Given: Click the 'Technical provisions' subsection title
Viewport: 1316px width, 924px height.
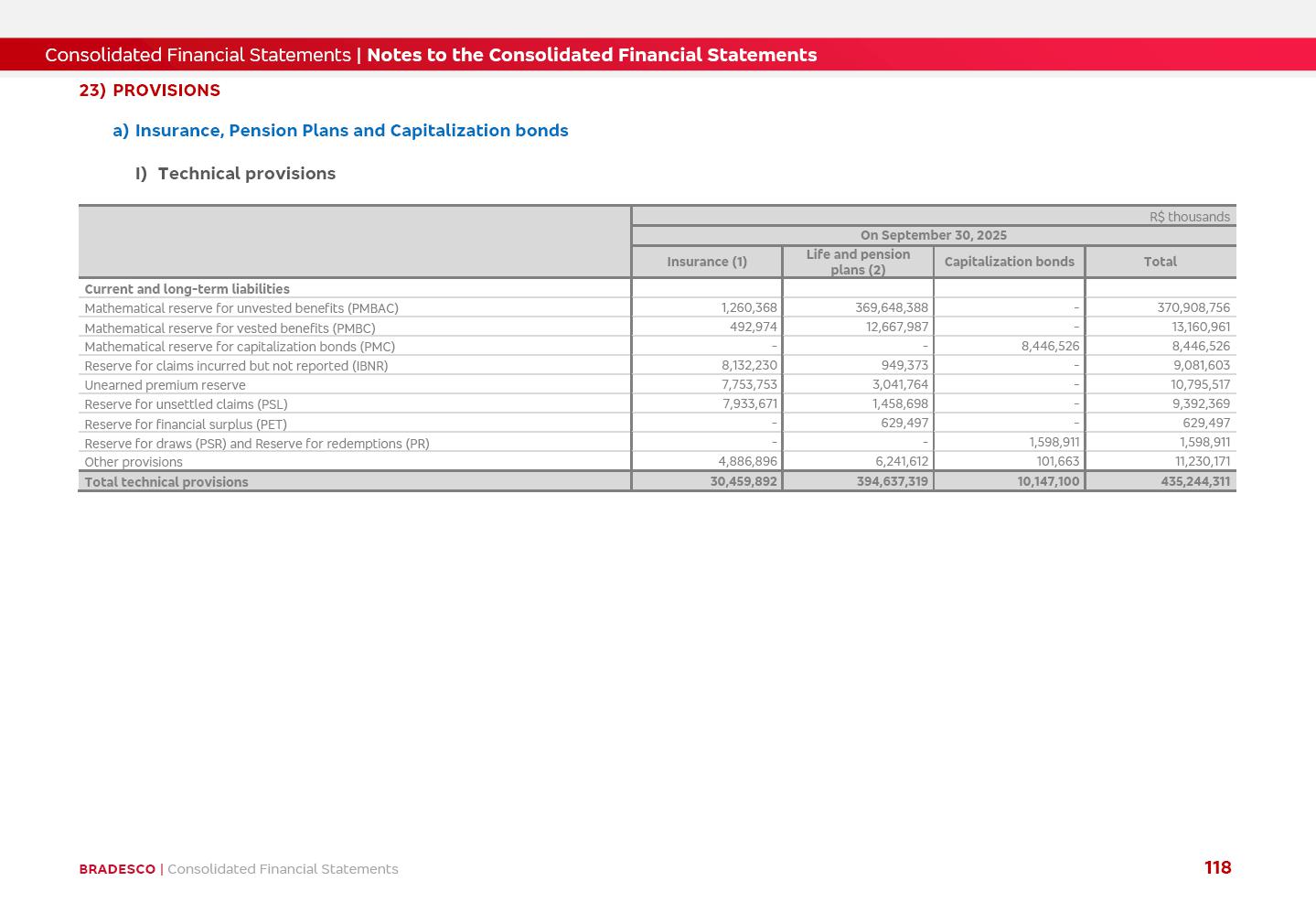Looking at the screenshot, I should point(246,174).
